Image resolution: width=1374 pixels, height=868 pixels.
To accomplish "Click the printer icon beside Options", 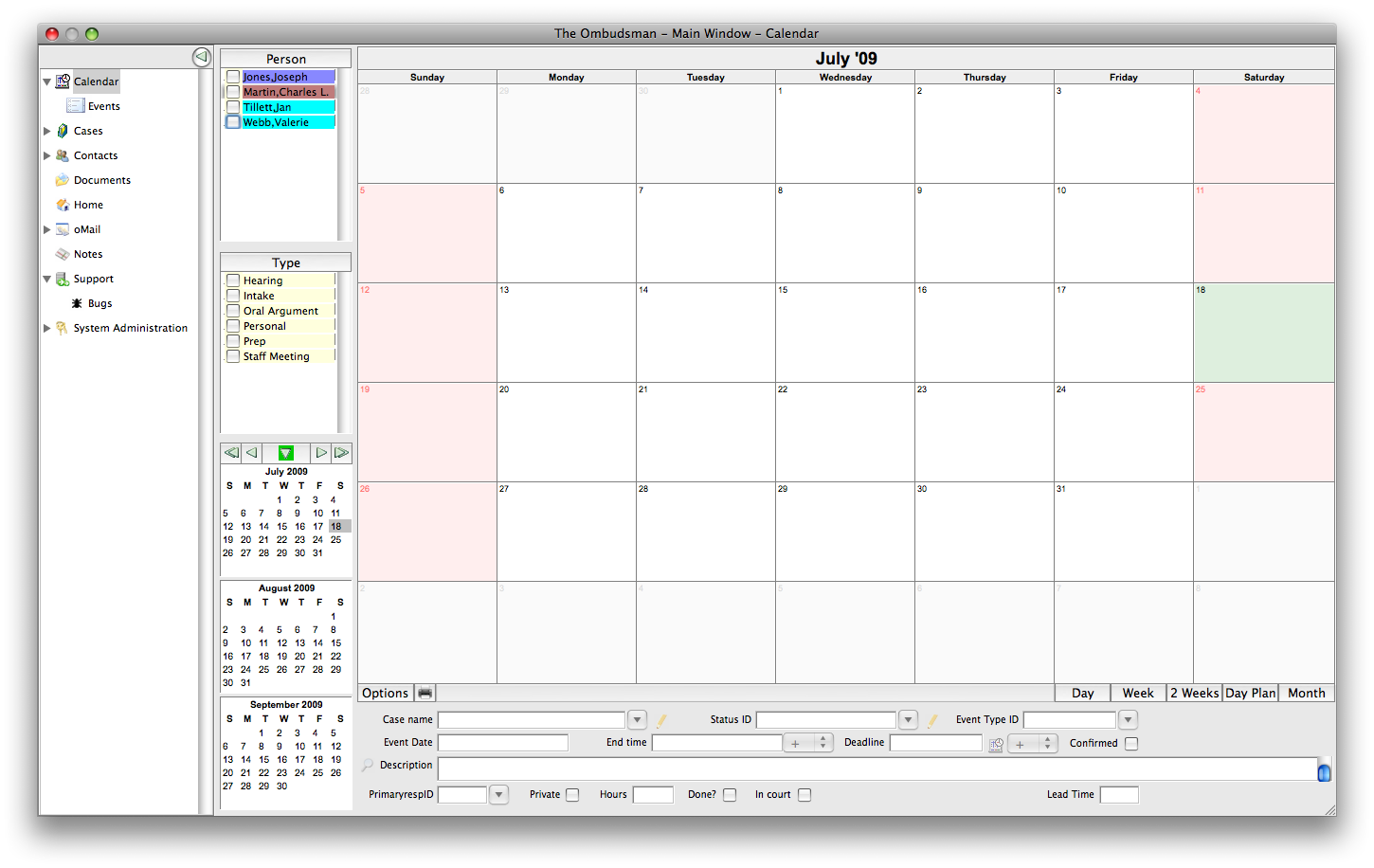I will pyautogui.click(x=425, y=693).
